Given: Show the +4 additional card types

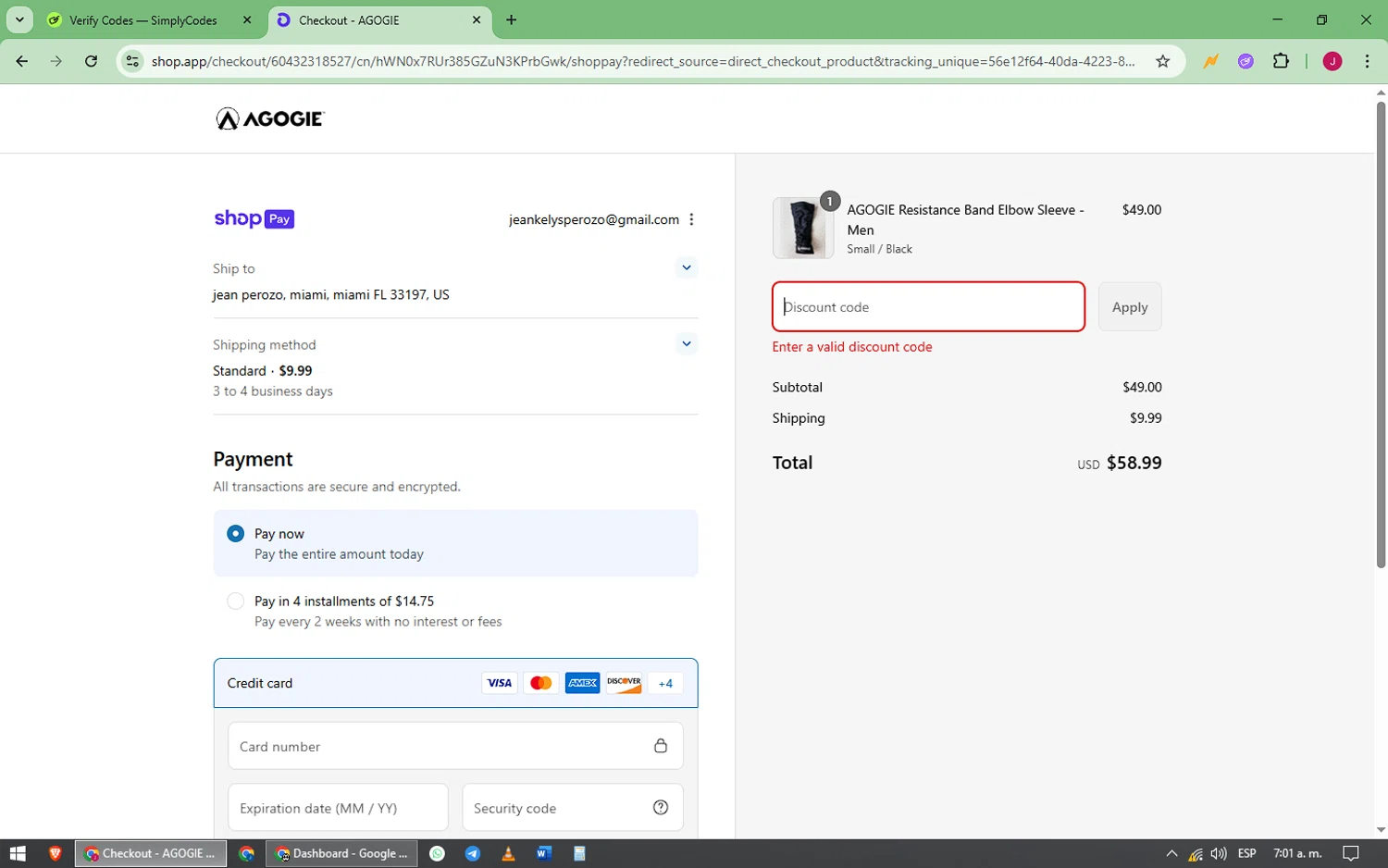Looking at the screenshot, I should [665, 683].
